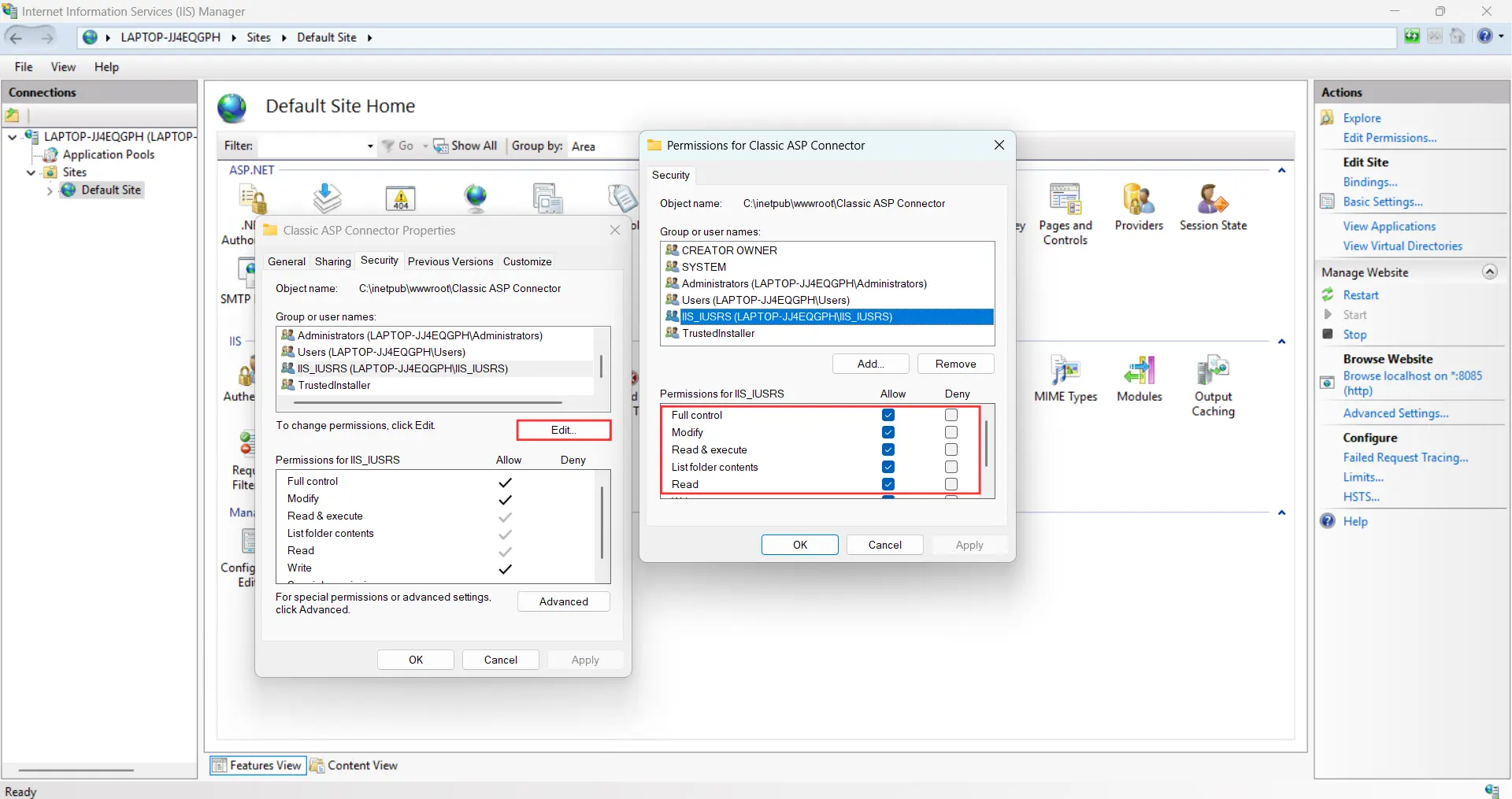Click the .NET Globalization globe icon
The height and width of the screenshot is (799, 1512).
click(476, 198)
